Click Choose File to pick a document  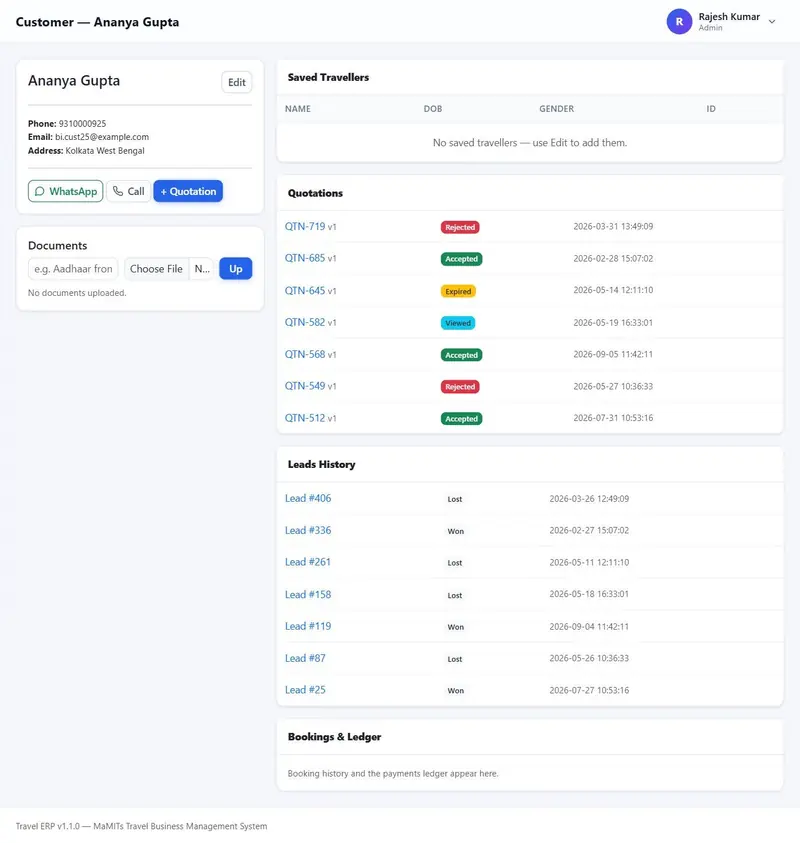156,269
